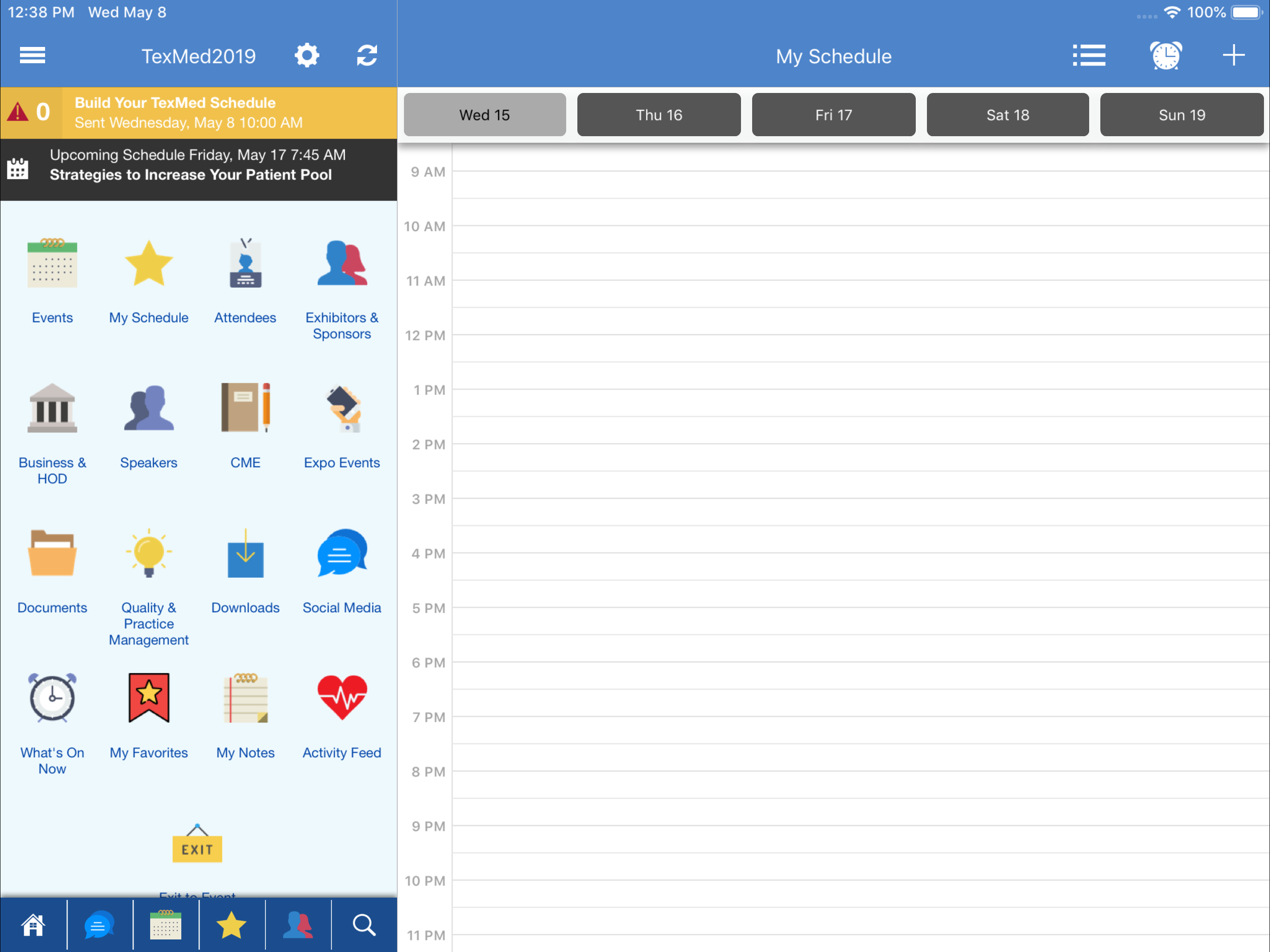Image resolution: width=1270 pixels, height=952 pixels.
Task: Open the My Notes notepad icon
Action: coord(245,698)
